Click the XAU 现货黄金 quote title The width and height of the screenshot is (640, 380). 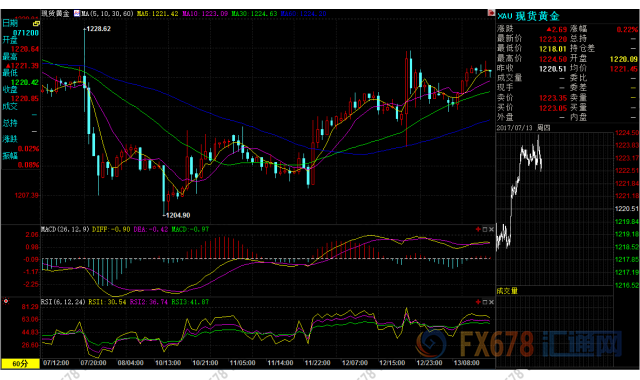[x=529, y=16]
